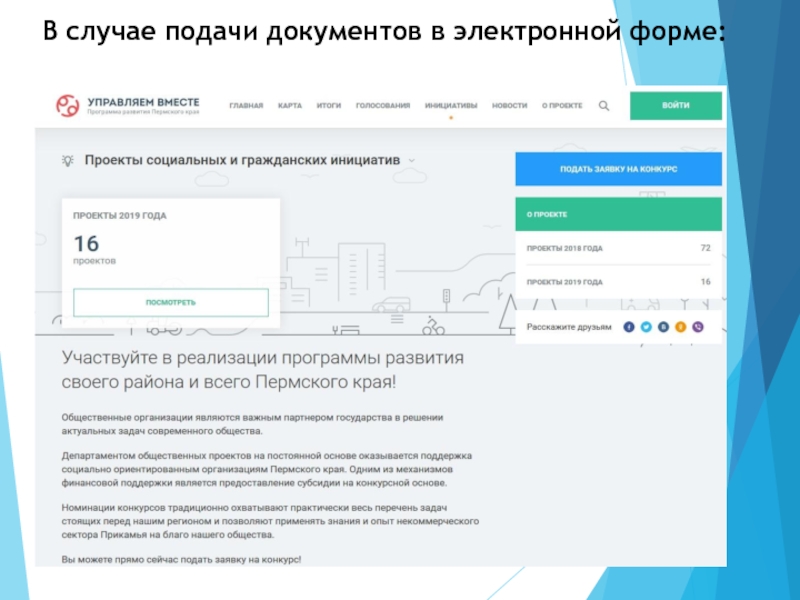This screenshot has height=600, width=800.
Task: Share via VKontakte icon
Action: click(663, 327)
